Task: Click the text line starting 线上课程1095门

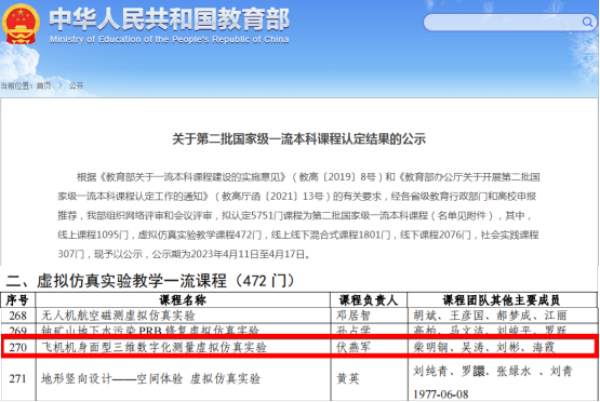Action: click(298, 234)
